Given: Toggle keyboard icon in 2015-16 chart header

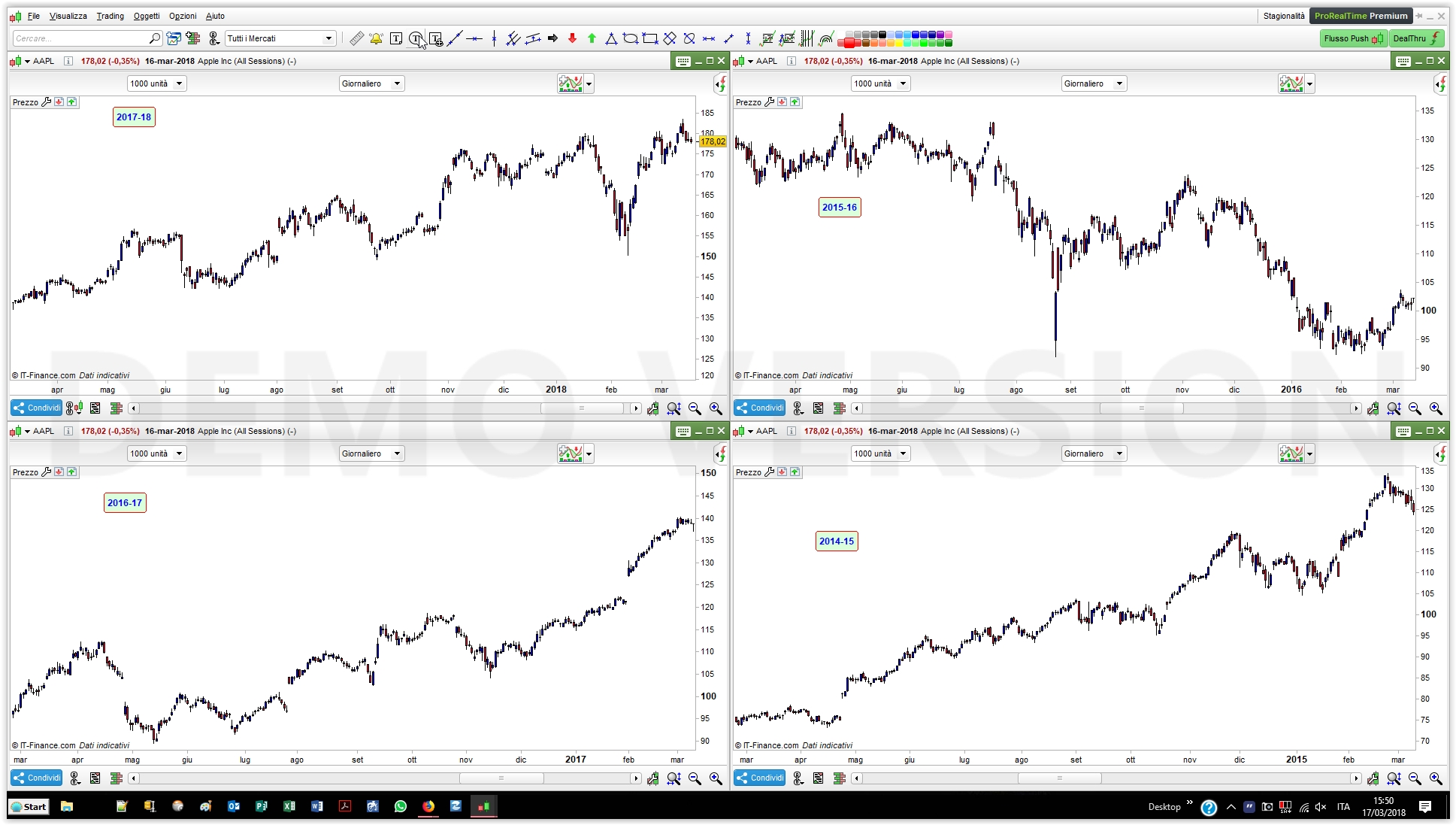Looking at the screenshot, I should pos(1403,62).
